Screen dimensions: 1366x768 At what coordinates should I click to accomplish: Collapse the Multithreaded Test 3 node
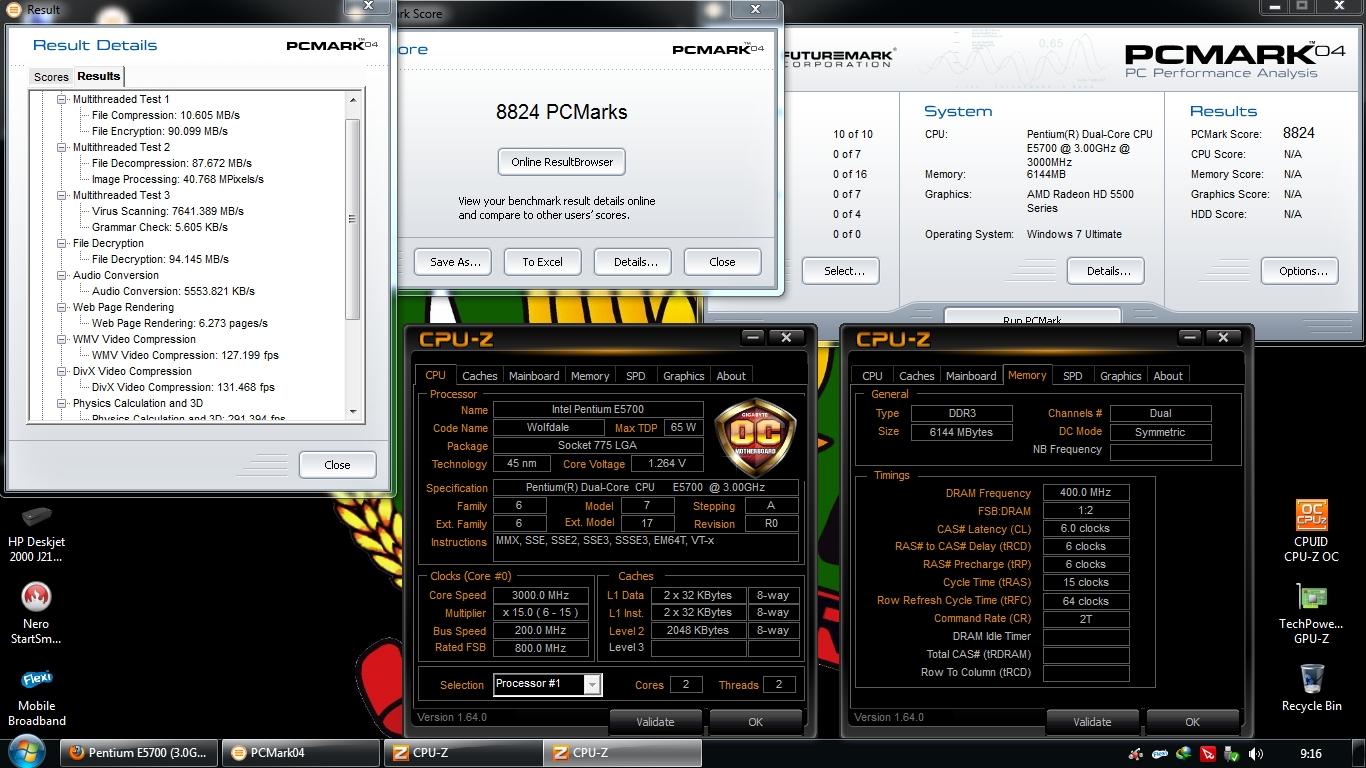[62, 195]
